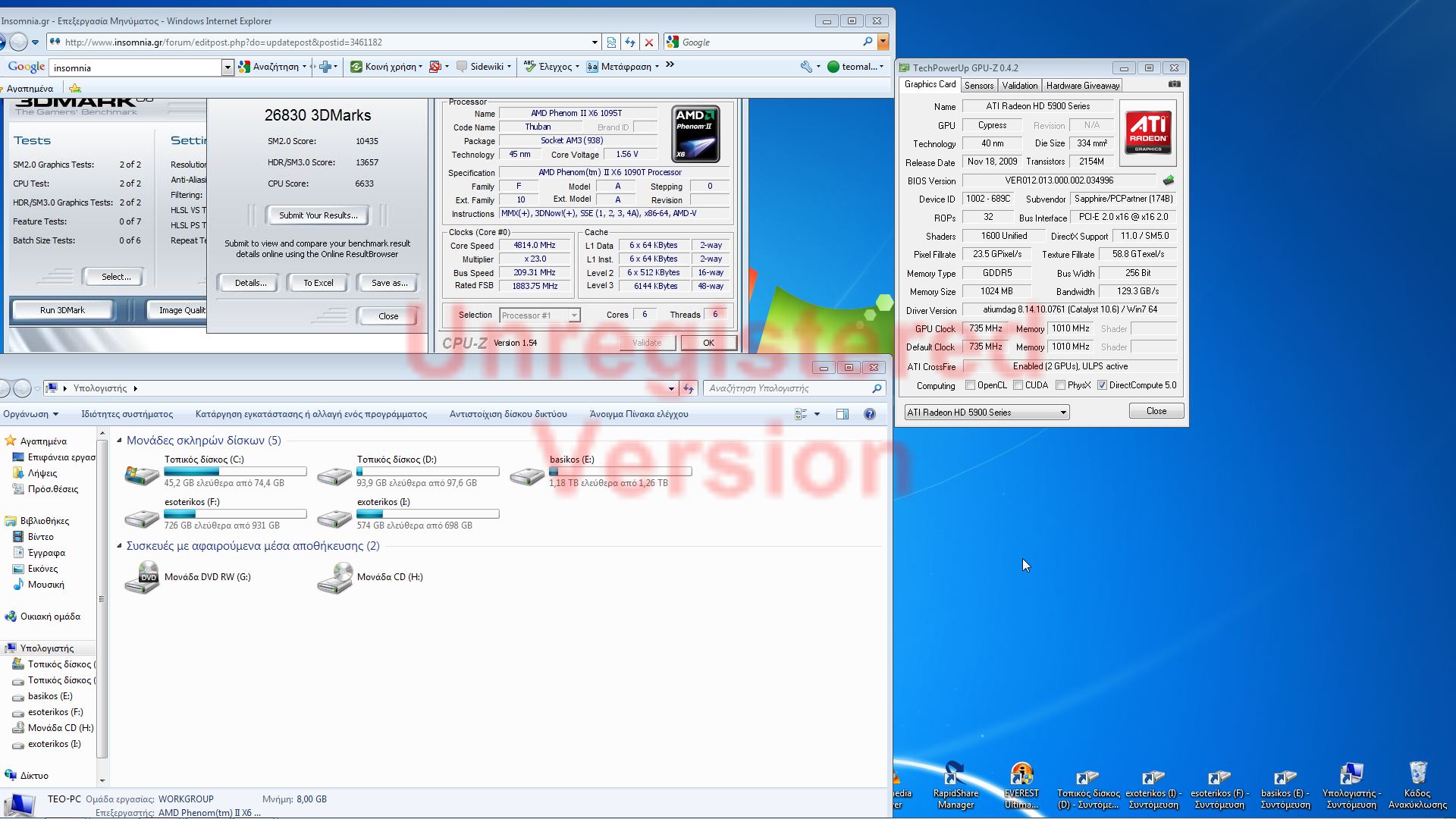The image size is (1456, 819).
Task: Toggle the Explorer preview pane icon
Action: (x=843, y=414)
